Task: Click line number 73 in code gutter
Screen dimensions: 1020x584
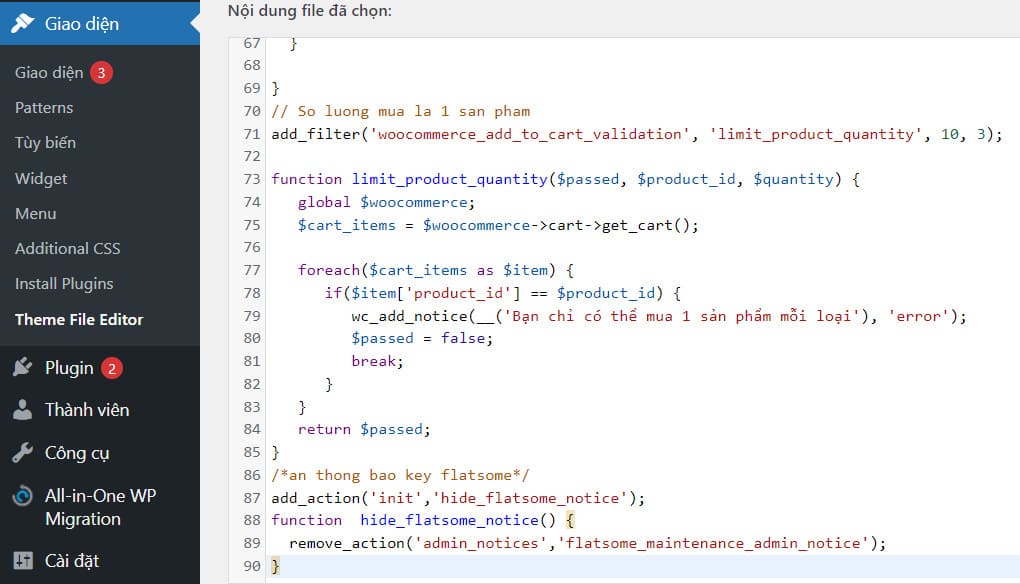Action: [x=250, y=179]
